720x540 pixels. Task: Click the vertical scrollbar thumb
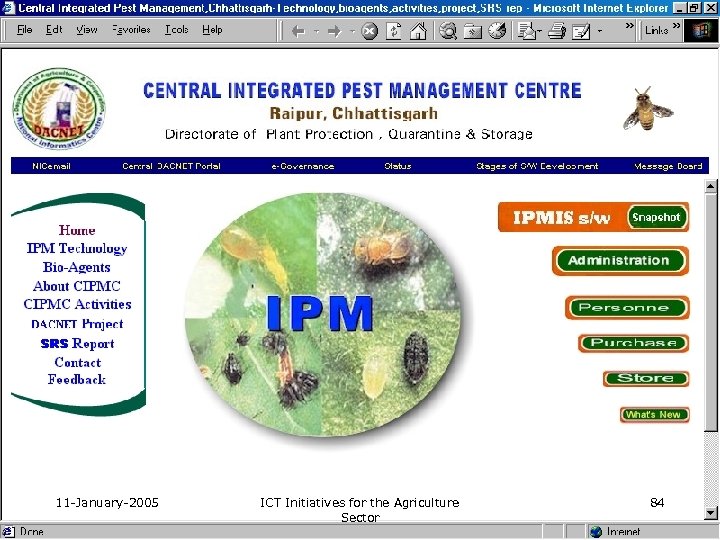point(711,312)
